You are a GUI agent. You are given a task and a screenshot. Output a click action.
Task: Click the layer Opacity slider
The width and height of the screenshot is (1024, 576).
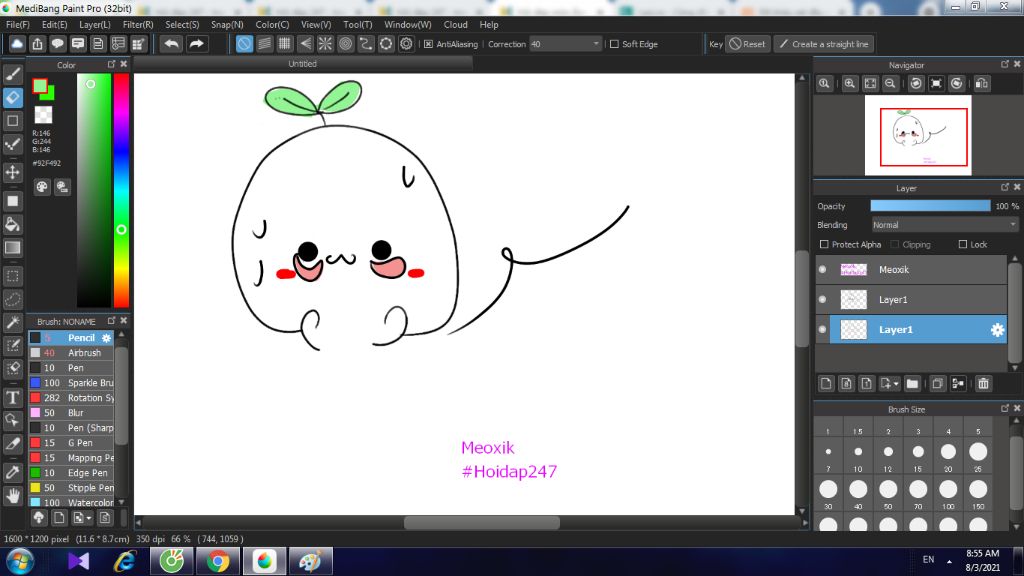930,206
